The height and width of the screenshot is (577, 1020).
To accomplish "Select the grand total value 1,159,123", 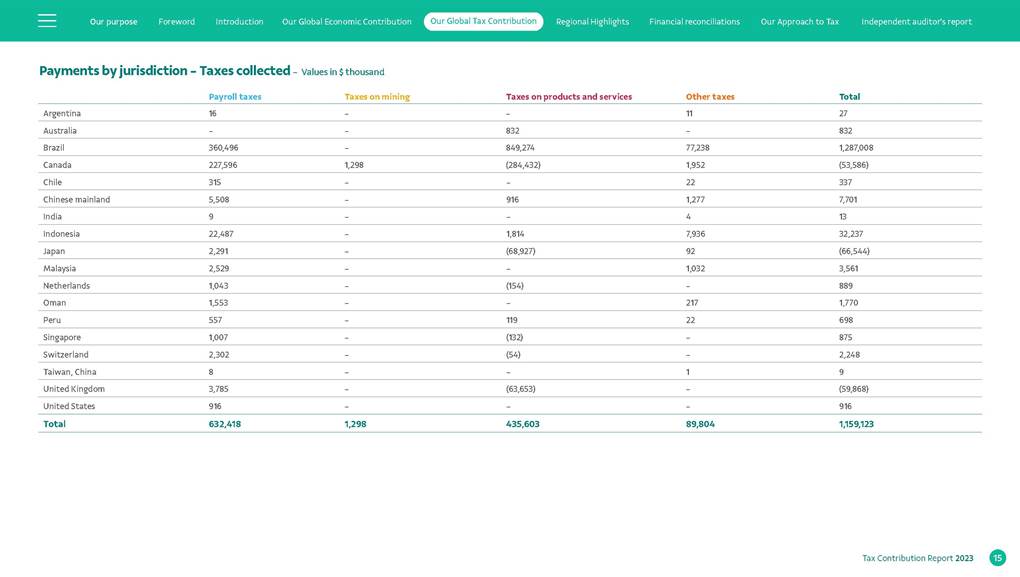I will 856,424.
